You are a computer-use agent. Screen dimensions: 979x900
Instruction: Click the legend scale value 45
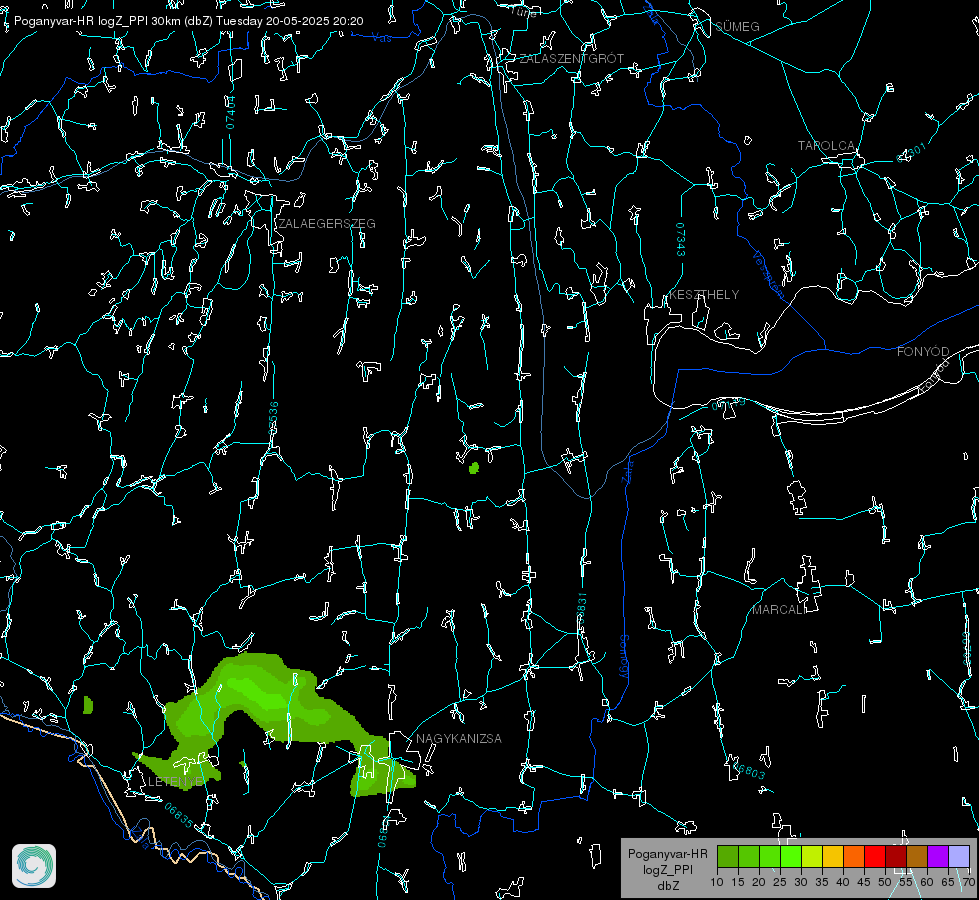863,882
